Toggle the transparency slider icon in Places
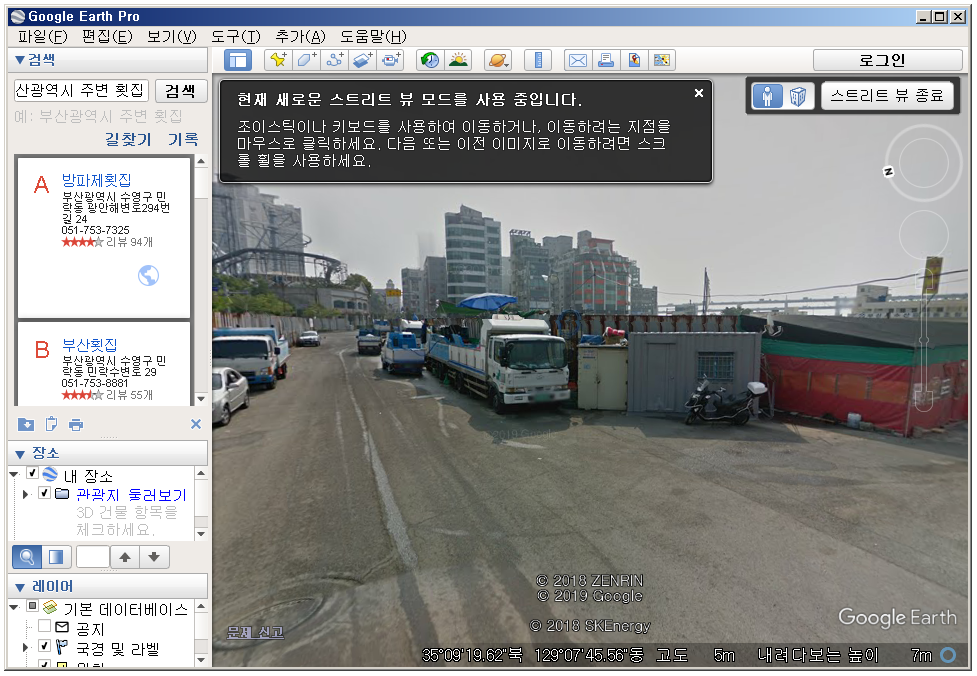This screenshot has width=977, height=676. coord(56,556)
